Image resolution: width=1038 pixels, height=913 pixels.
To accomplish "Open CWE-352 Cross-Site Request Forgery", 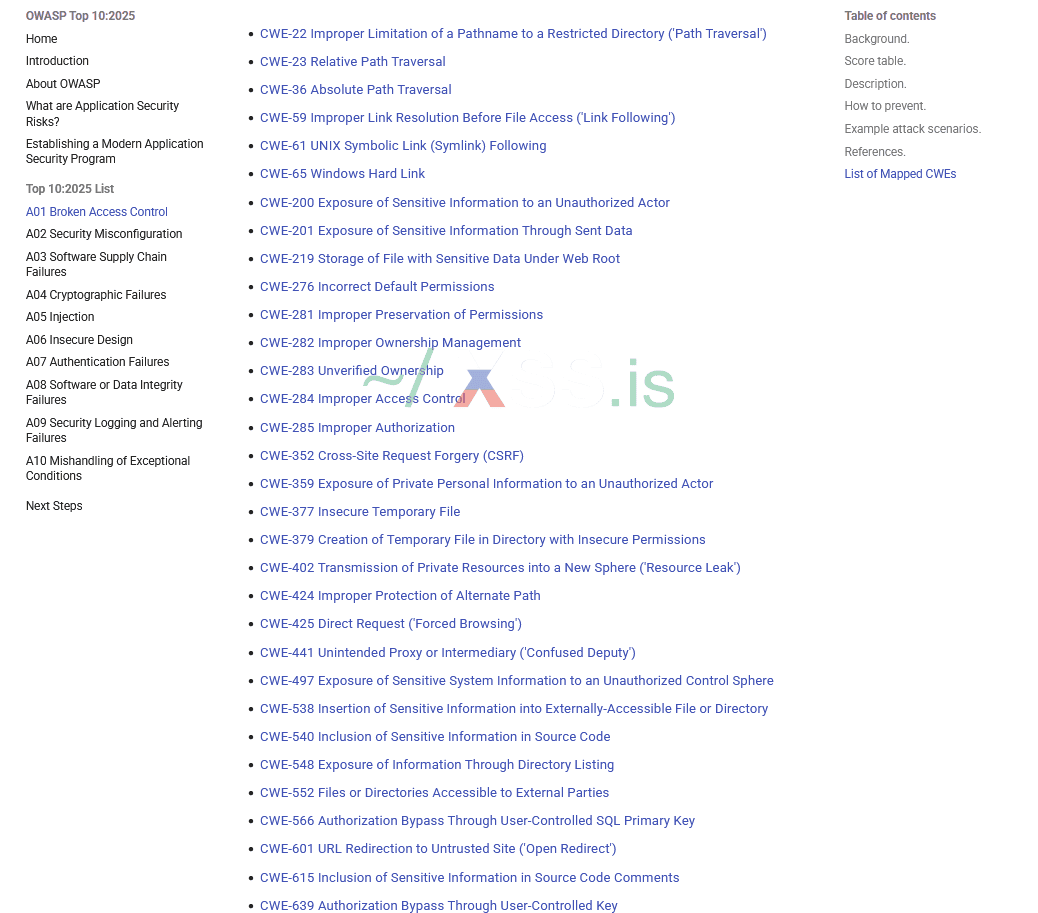I will click(391, 456).
